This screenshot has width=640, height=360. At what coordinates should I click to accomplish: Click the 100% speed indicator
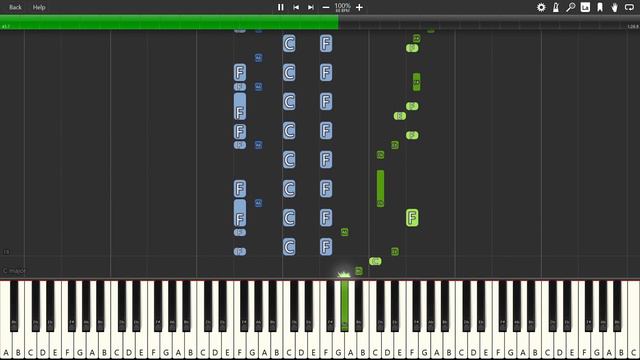(x=342, y=6)
